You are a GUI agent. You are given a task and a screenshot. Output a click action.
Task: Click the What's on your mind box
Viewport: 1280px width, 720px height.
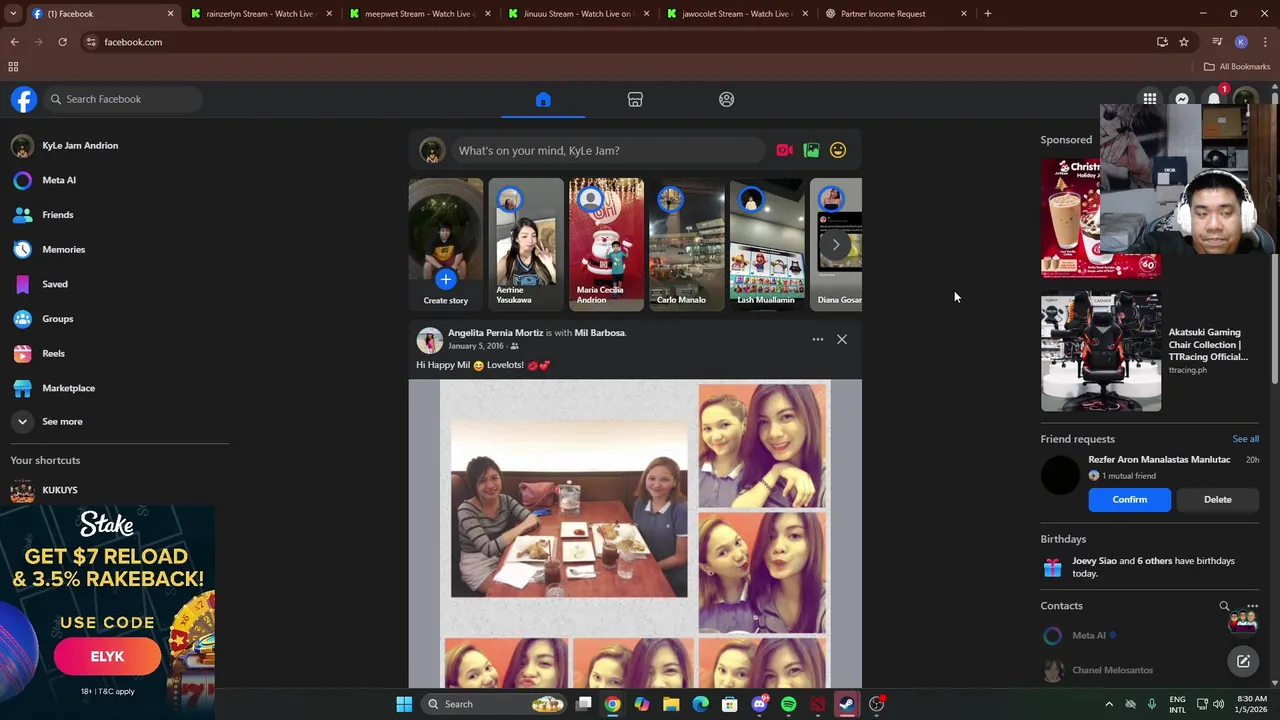(609, 150)
